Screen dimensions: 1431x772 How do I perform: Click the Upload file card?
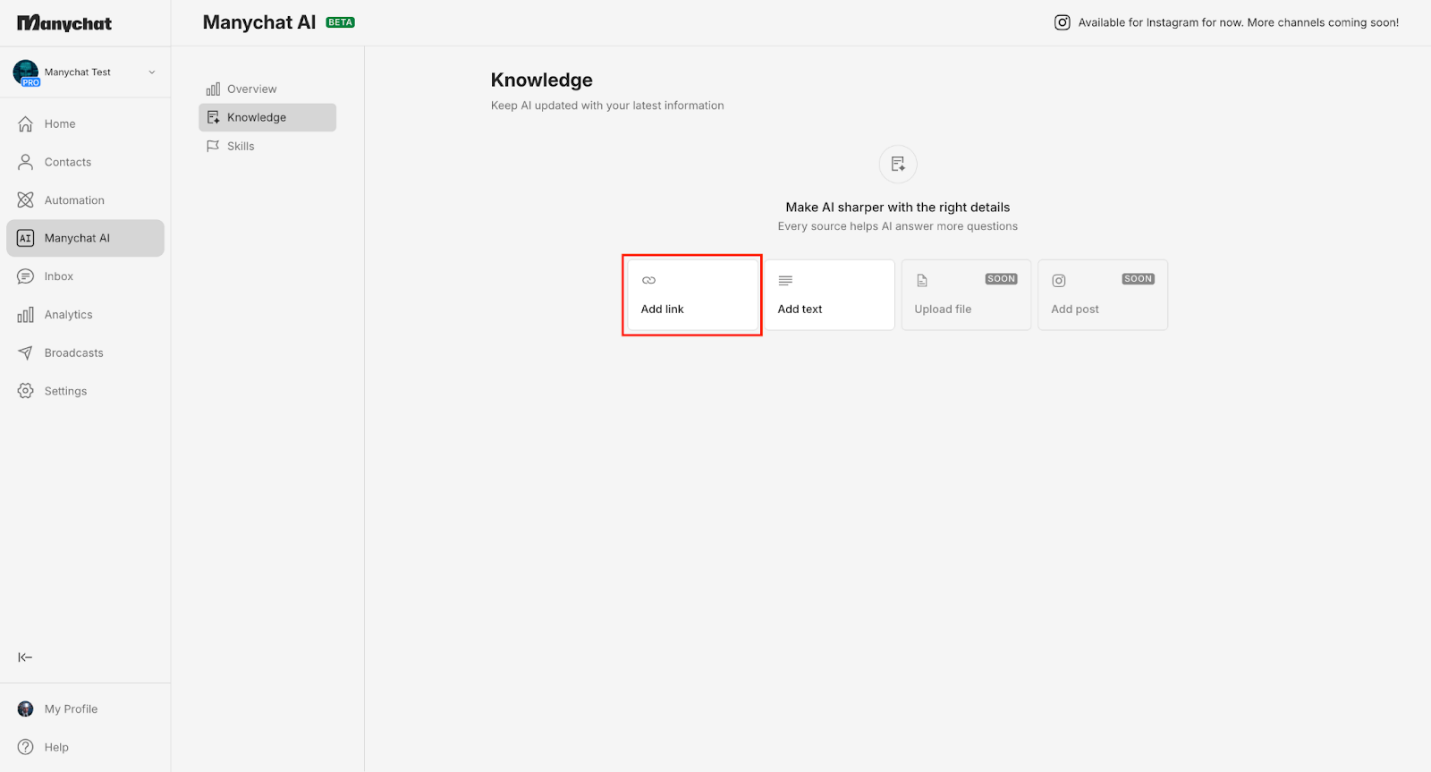[965, 295]
